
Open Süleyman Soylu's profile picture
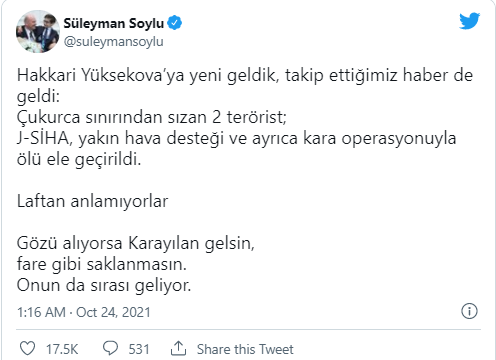click(38, 31)
